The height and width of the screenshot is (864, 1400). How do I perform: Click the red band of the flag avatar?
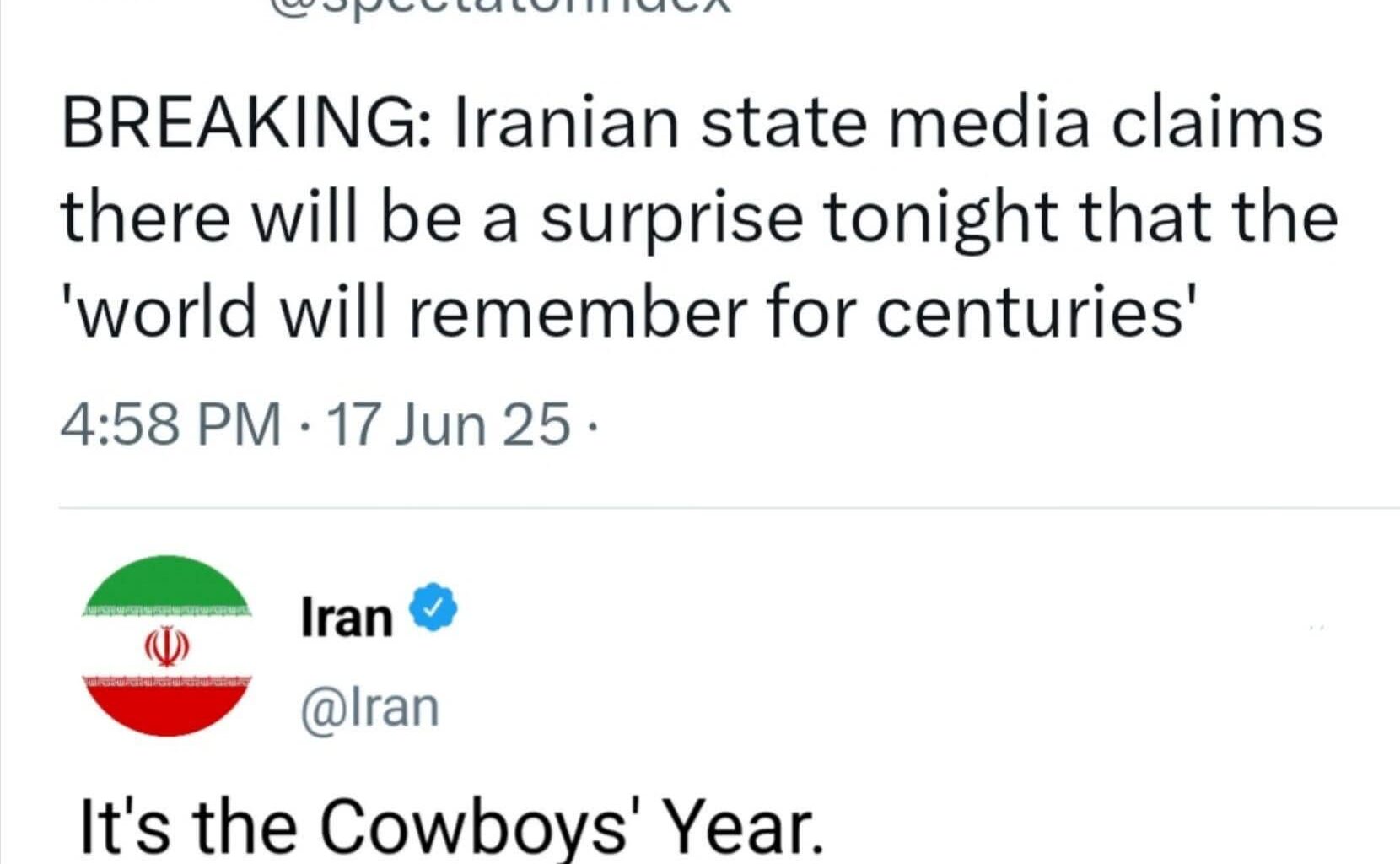coord(167,707)
